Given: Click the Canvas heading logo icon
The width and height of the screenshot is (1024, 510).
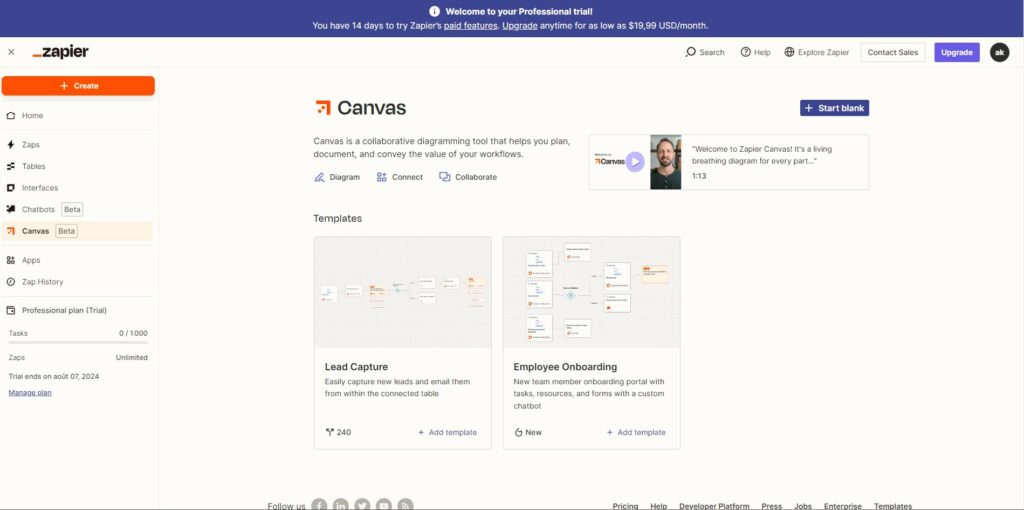Looking at the screenshot, I should click(x=323, y=108).
